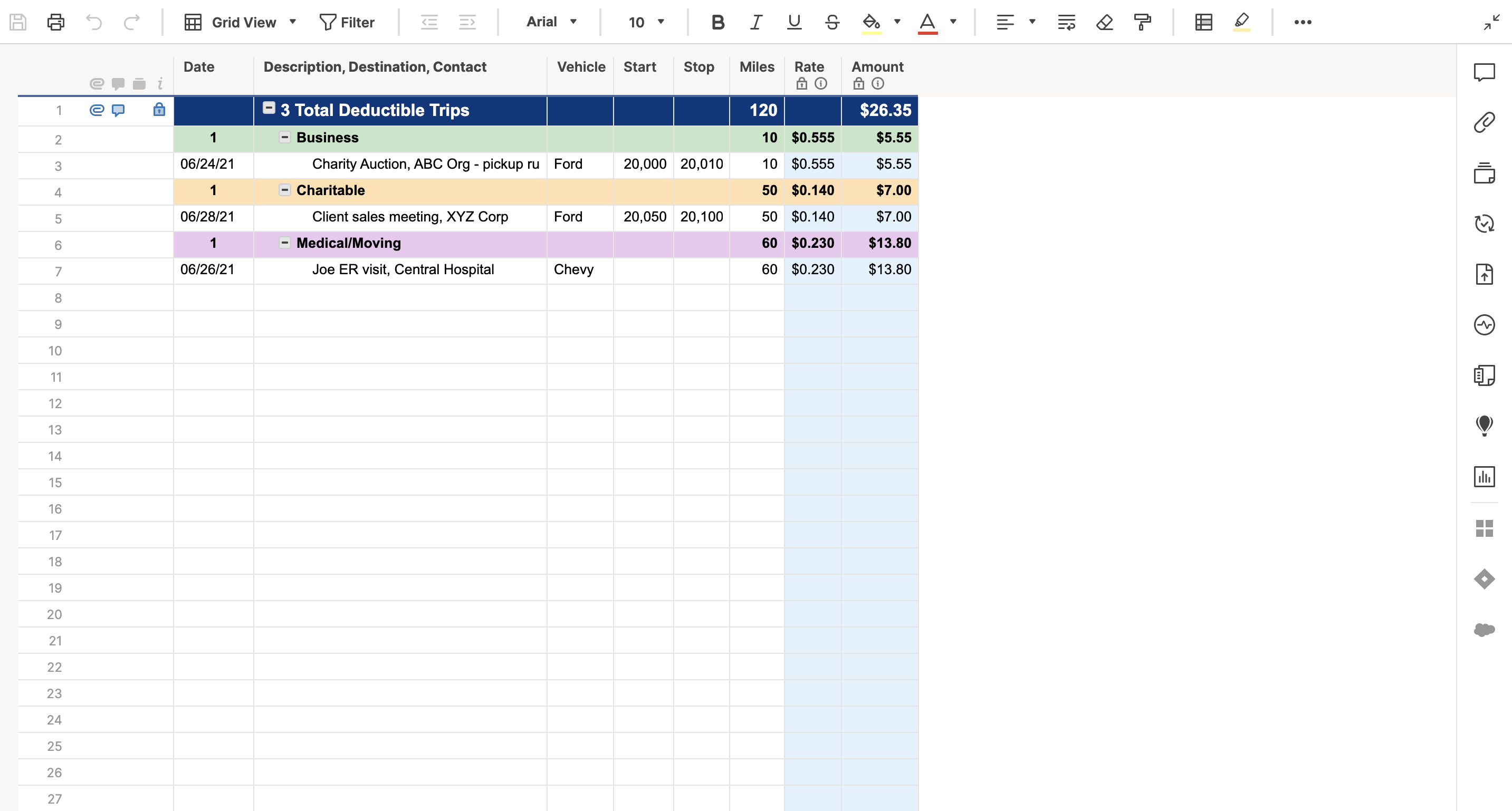
Task: Open Activity Log icon in sidebar
Action: [x=1484, y=324]
